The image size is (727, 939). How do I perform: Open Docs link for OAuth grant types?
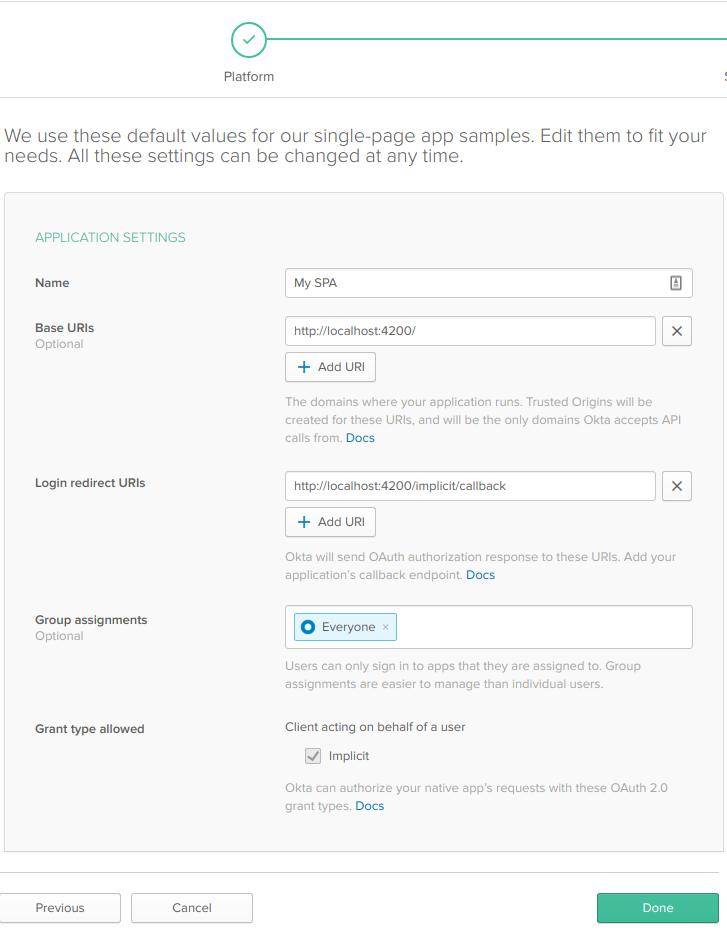(x=369, y=806)
